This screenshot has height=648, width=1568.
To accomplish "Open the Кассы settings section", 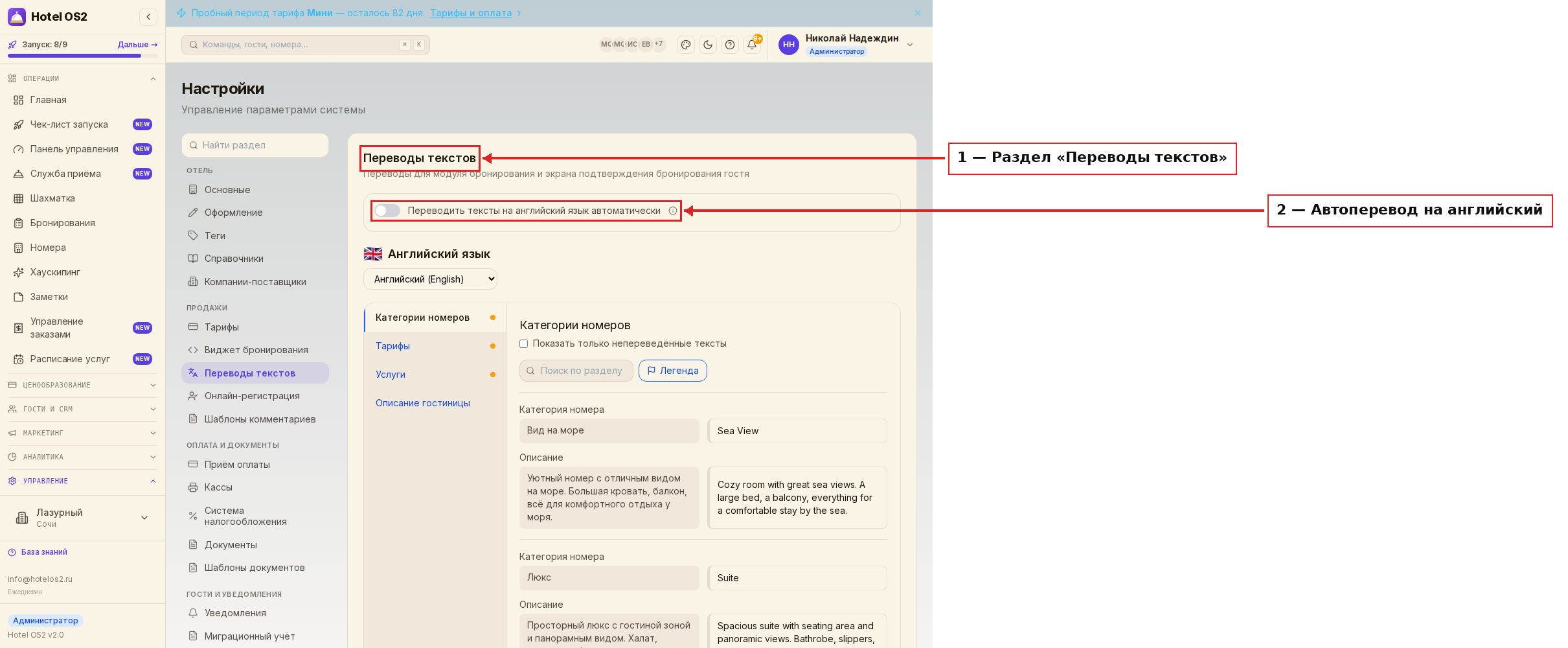I will [x=255, y=487].
